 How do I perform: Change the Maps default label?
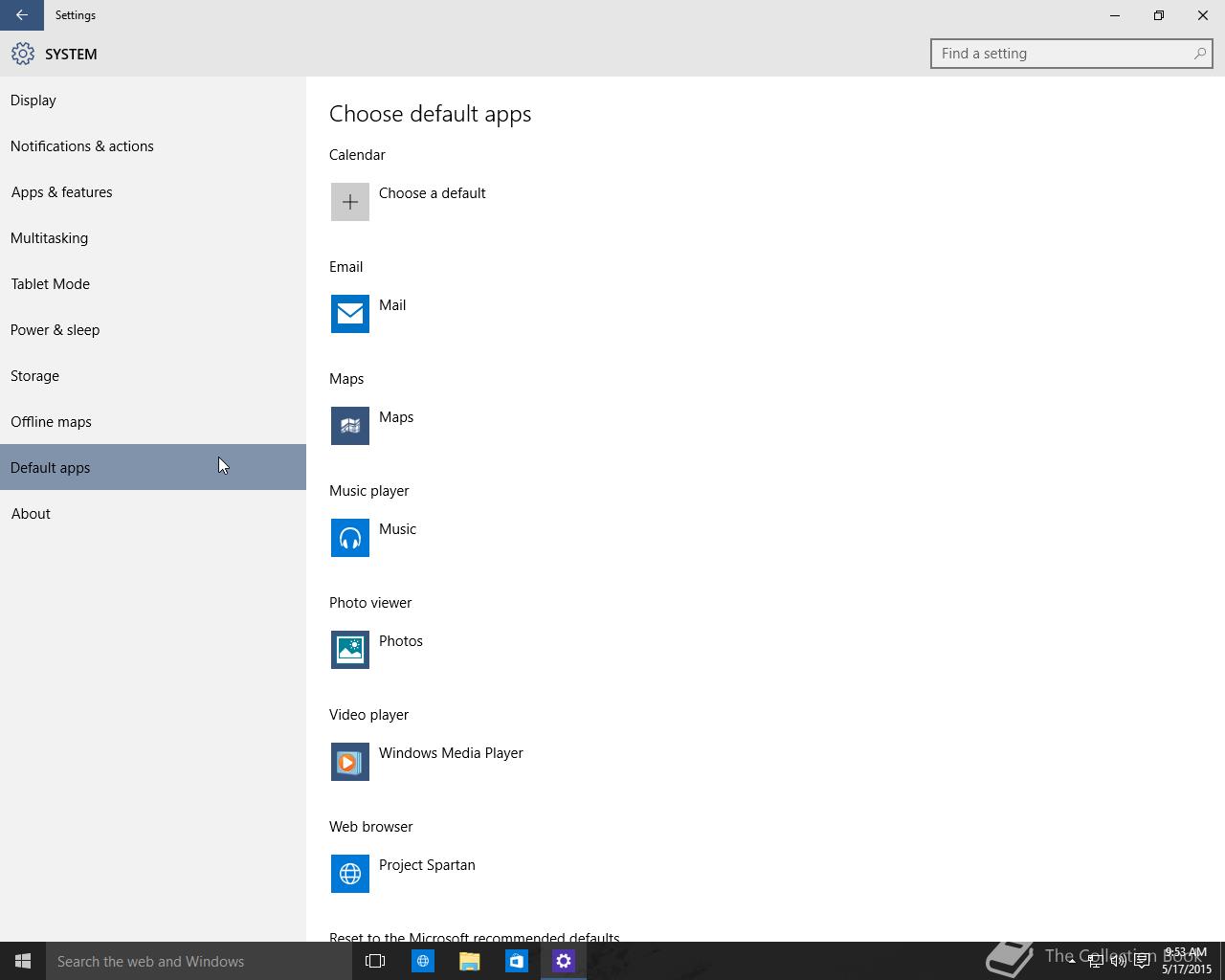tap(396, 417)
